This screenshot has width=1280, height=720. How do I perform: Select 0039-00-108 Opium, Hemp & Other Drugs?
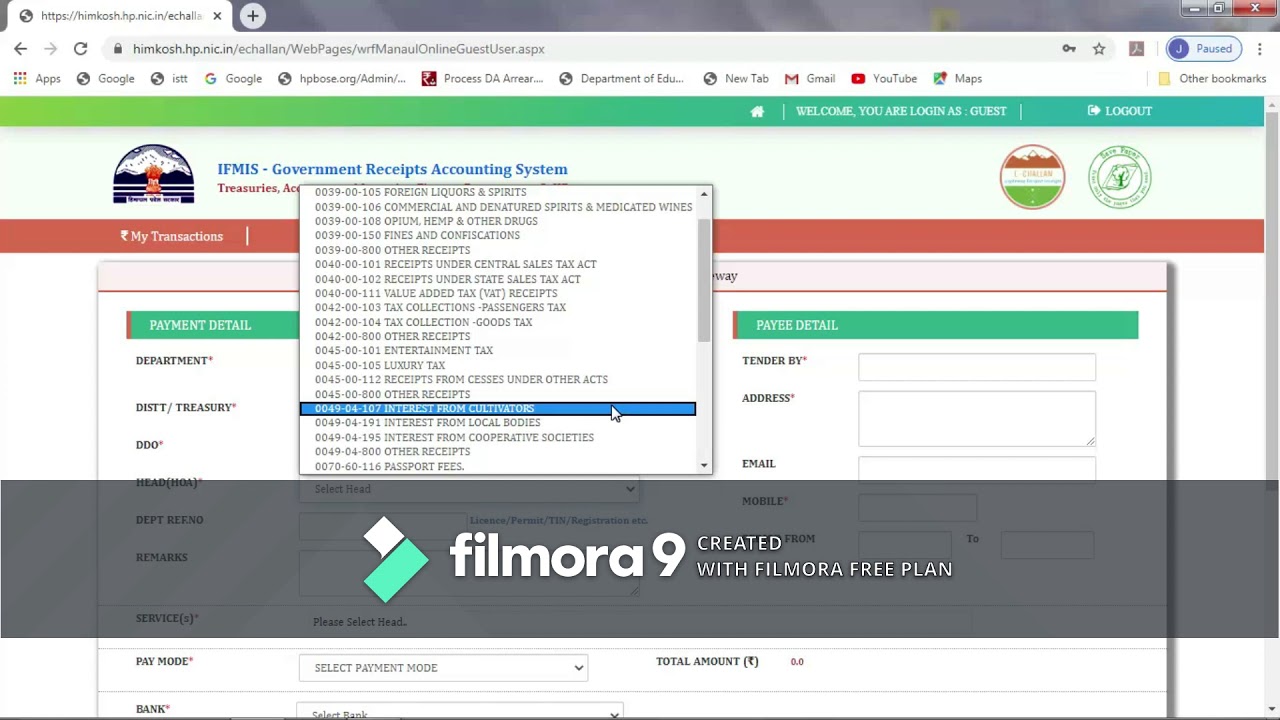pos(498,221)
